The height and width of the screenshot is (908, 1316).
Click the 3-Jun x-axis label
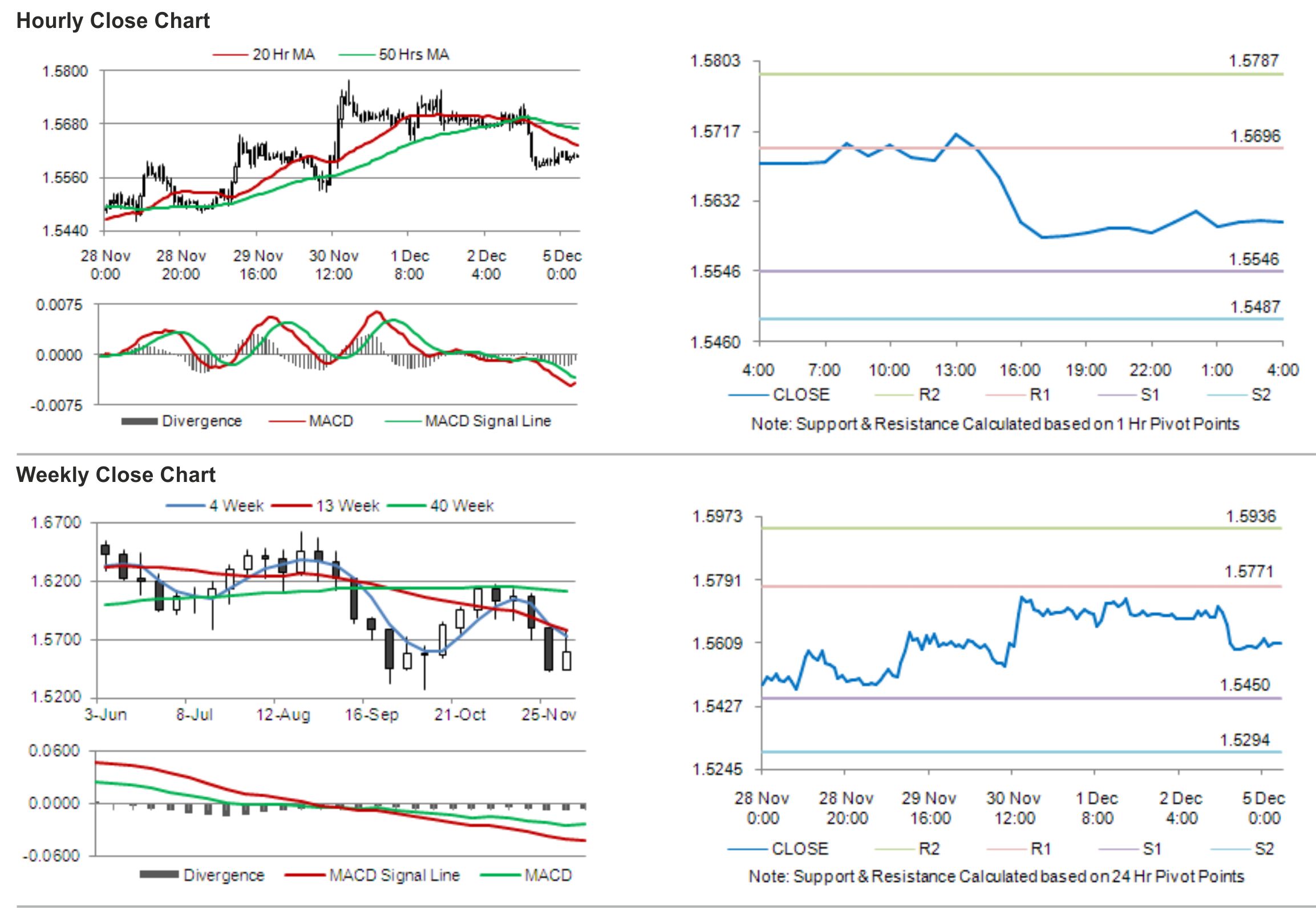click(x=106, y=714)
